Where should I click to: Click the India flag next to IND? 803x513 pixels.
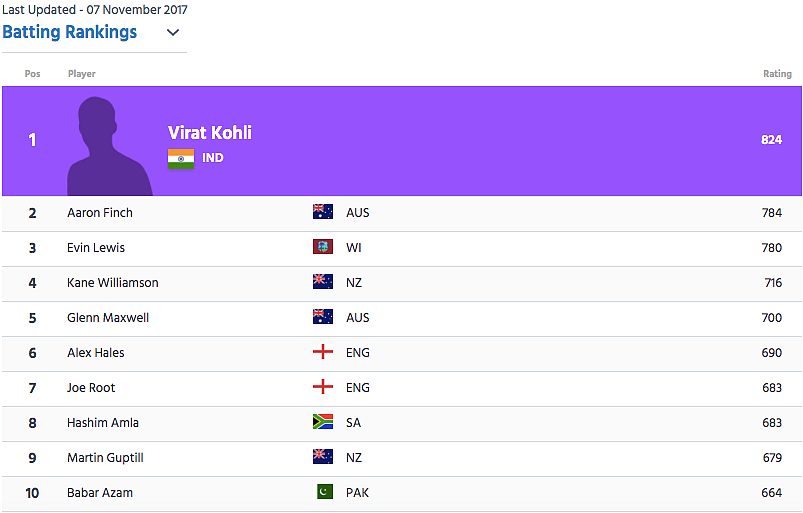[x=181, y=159]
